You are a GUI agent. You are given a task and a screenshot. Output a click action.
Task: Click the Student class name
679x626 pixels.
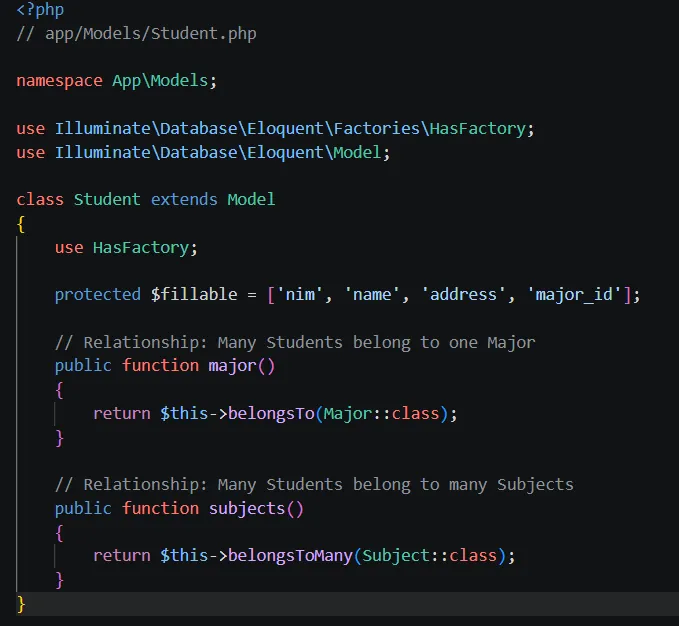(107, 200)
